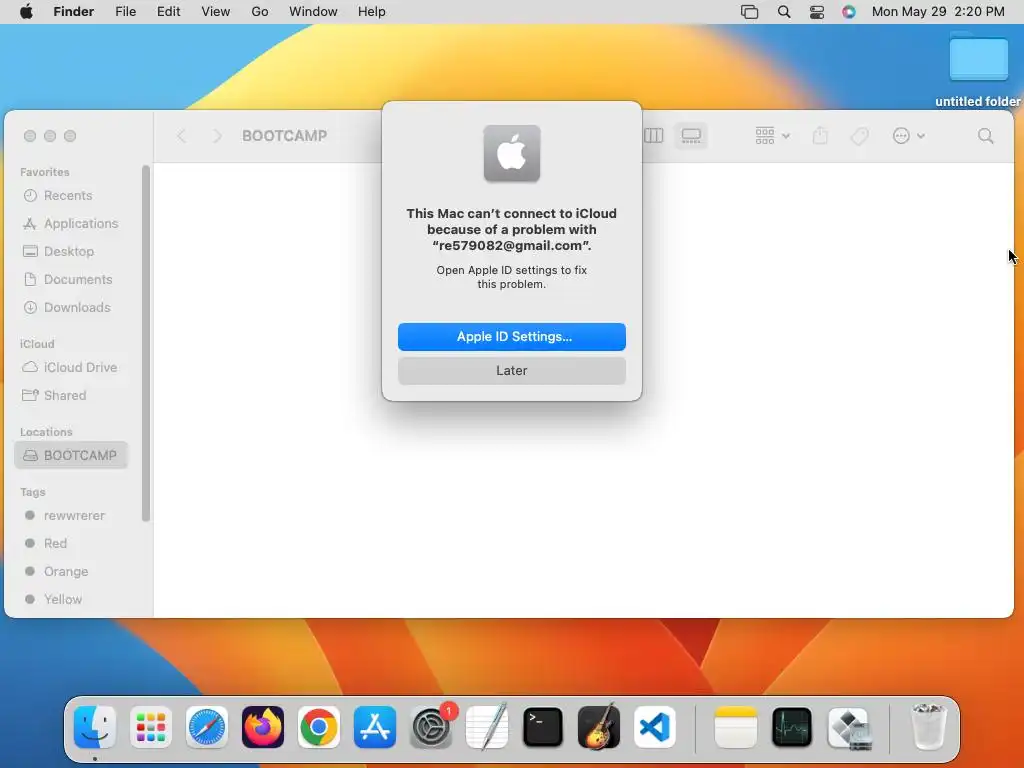Click the Share toolbar icon

click(x=820, y=136)
